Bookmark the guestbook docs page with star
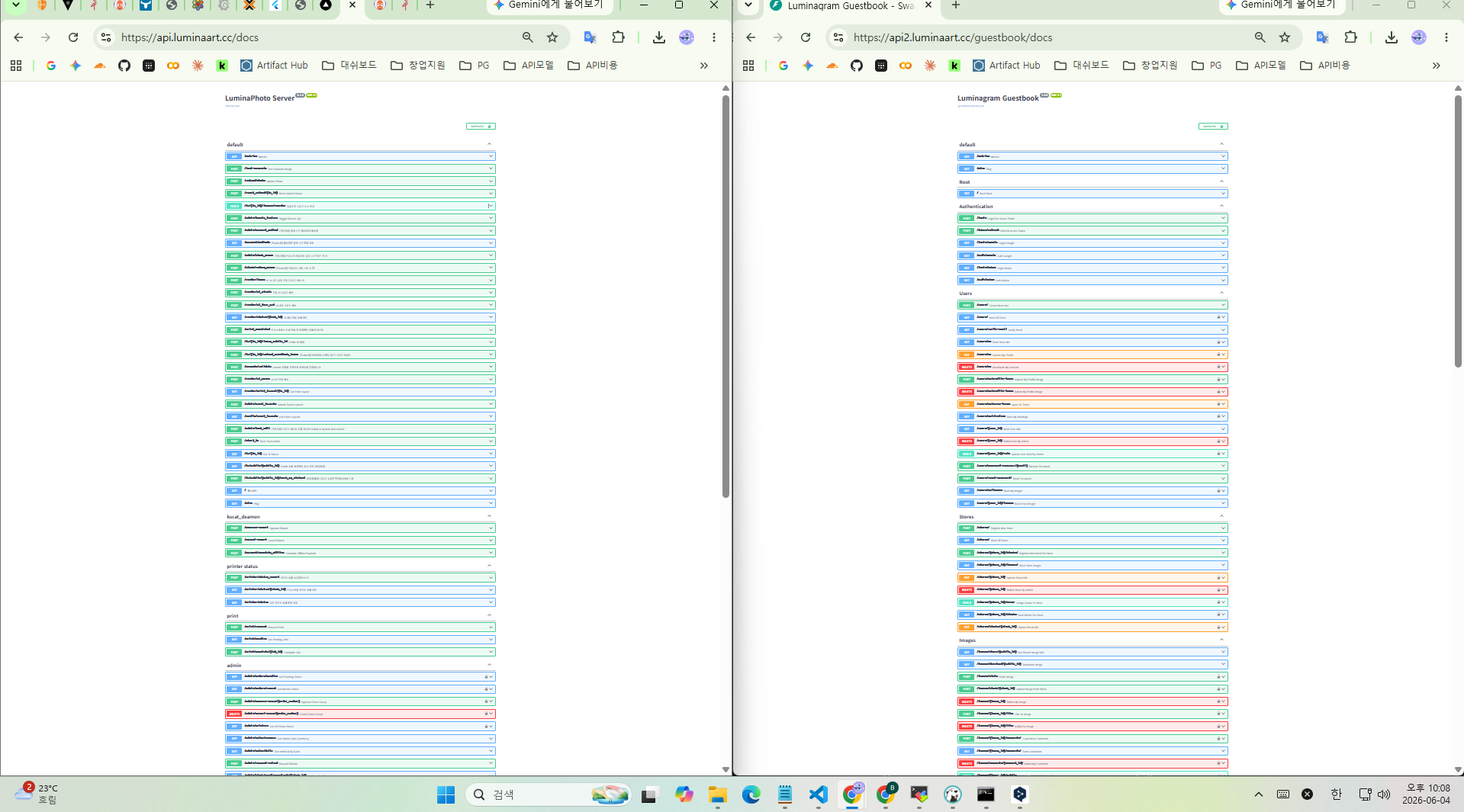The height and width of the screenshot is (812, 1464). (1285, 37)
